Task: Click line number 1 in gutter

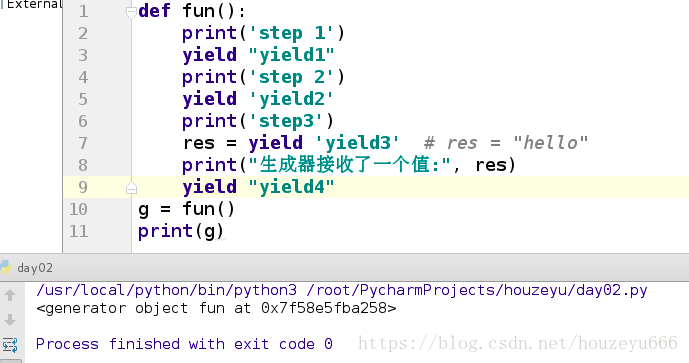Action: coord(83,11)
